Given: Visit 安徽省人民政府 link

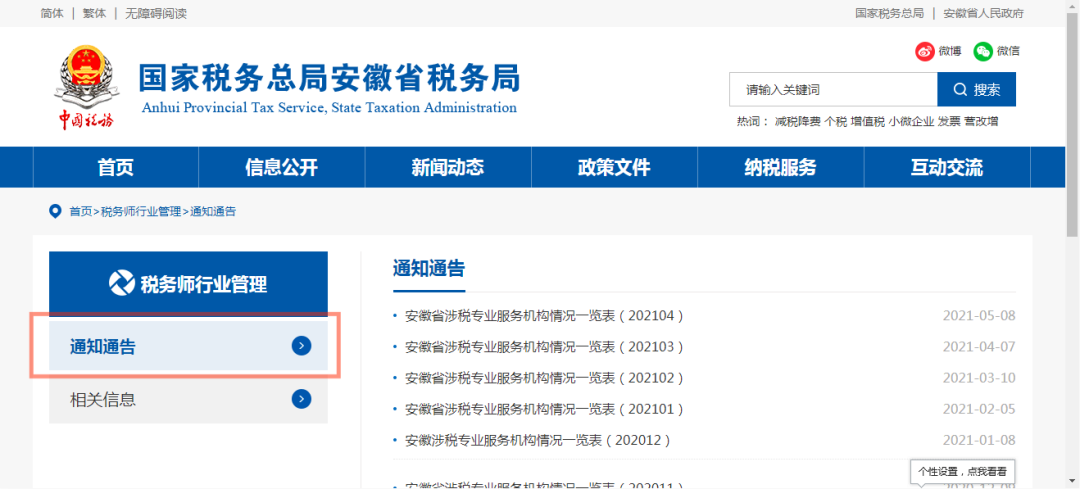Looking at the screenshot, I should (x=984, y=13).
